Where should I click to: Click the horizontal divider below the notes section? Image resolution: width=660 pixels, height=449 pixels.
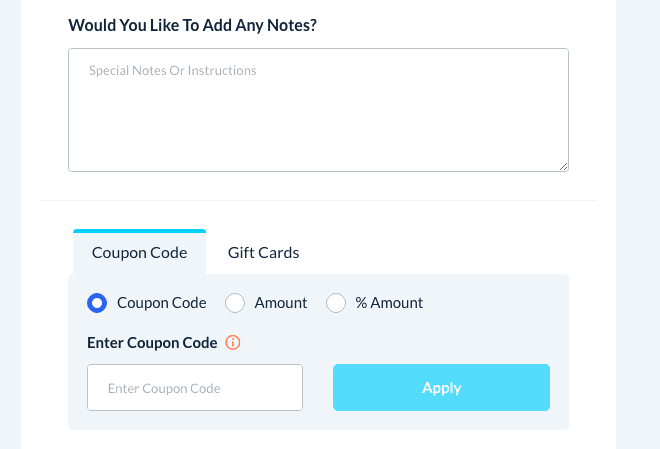[318, 200]
